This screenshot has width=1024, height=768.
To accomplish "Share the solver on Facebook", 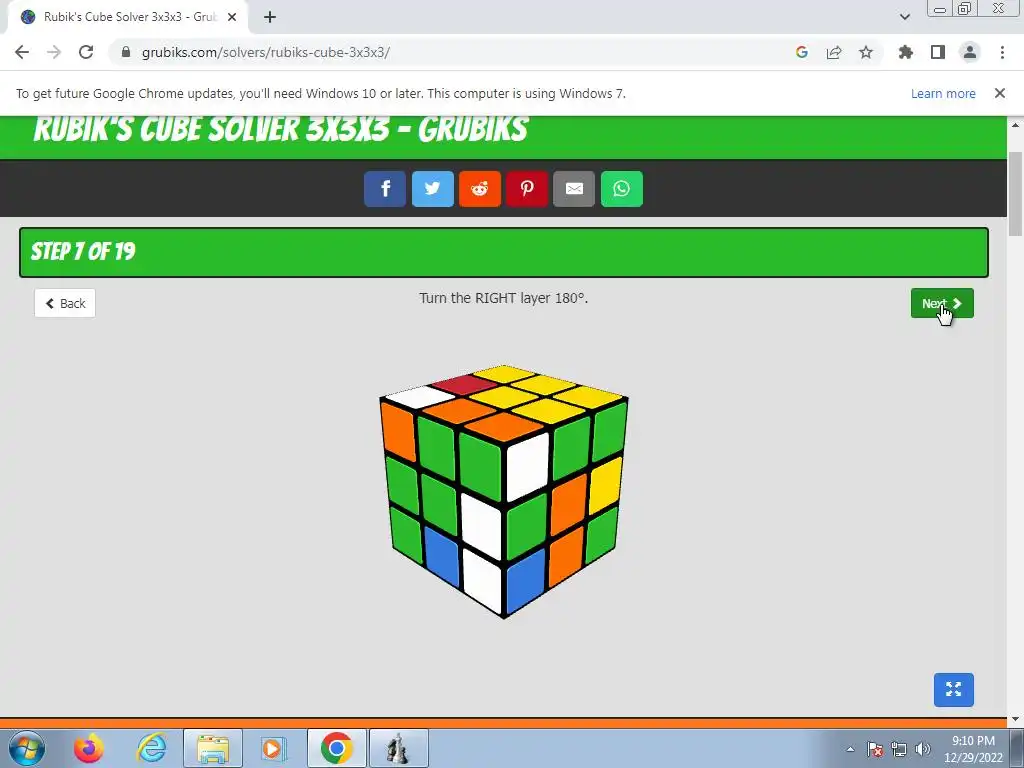I will pos(385,189).
